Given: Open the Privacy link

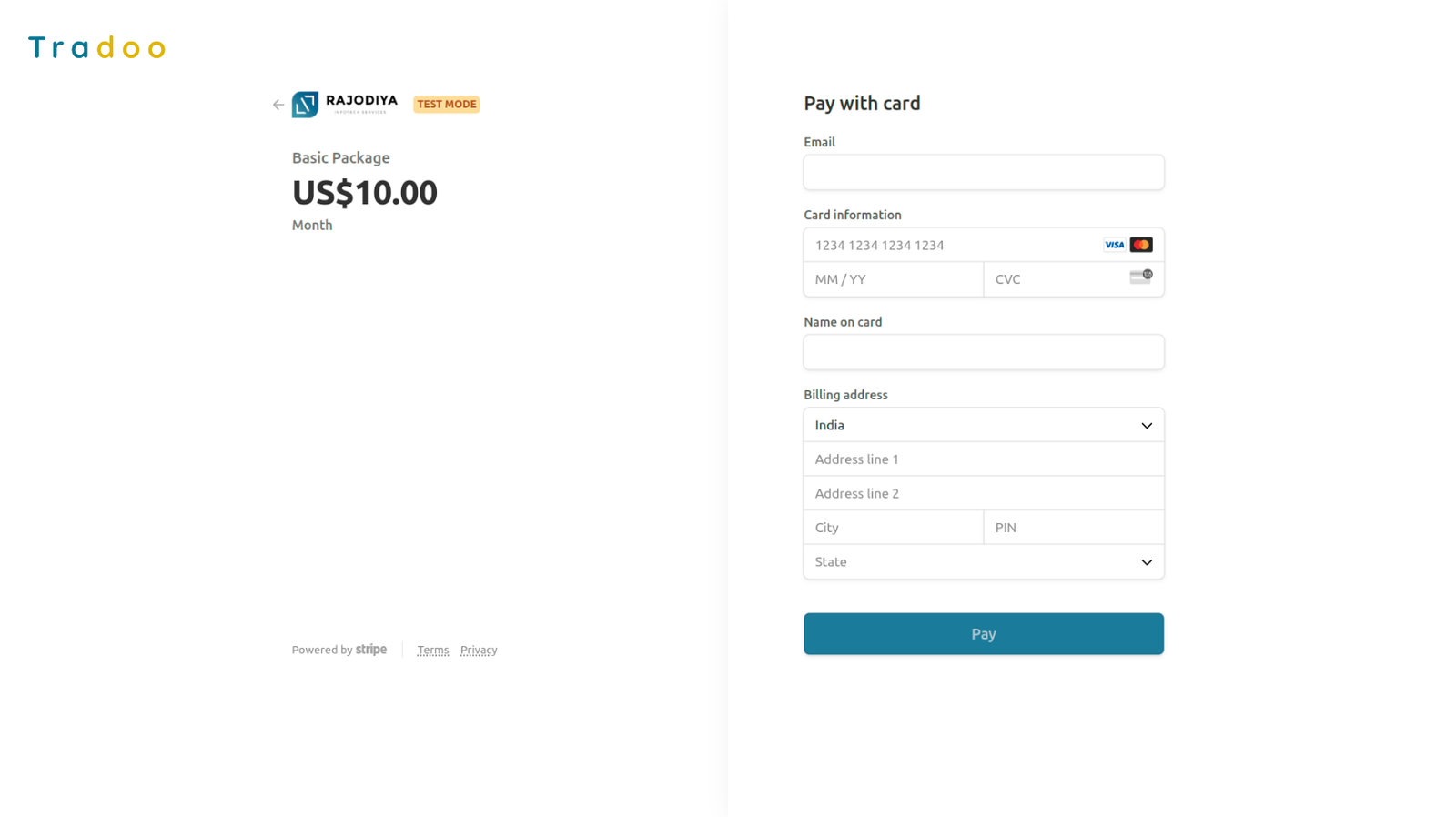Looking at the screenshot, I should (479, 651).
